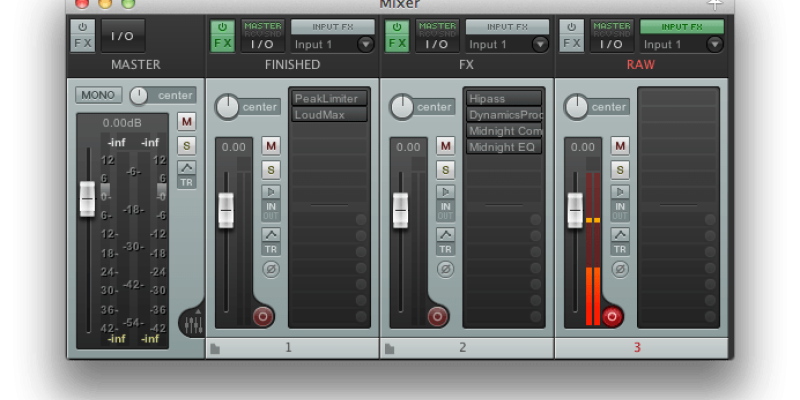The width and height of the screenshot is (800, 400).
Task: Select the Midnight EQ plugin entry
Action: (504, 147)
